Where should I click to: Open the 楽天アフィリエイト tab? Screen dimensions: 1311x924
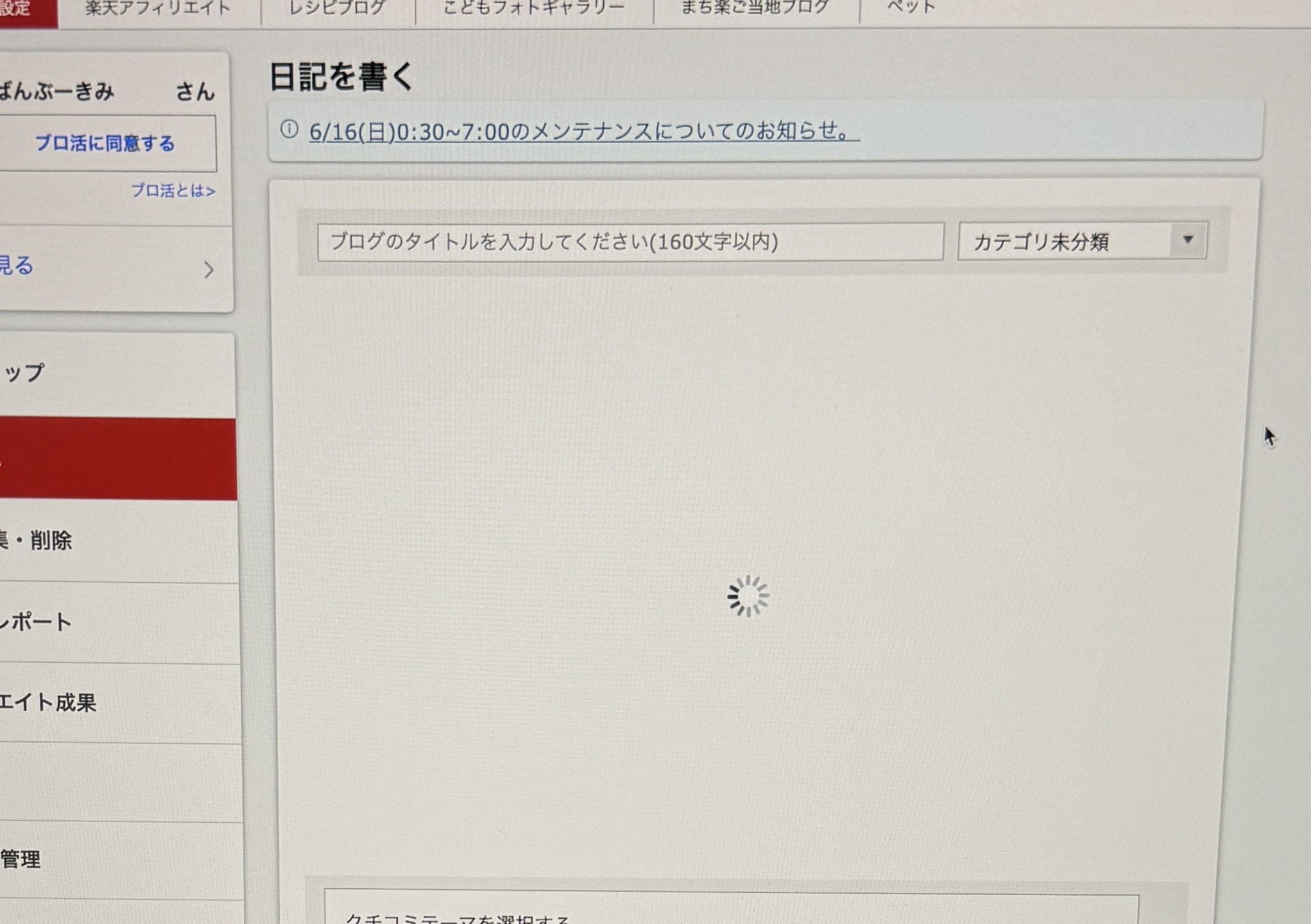pyautogui.click(x=158, y=9)
